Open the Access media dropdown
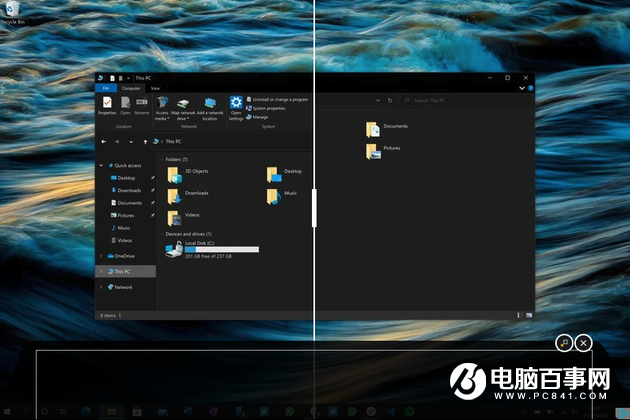Viewport: 630px width, 420px height. point(162,109)
